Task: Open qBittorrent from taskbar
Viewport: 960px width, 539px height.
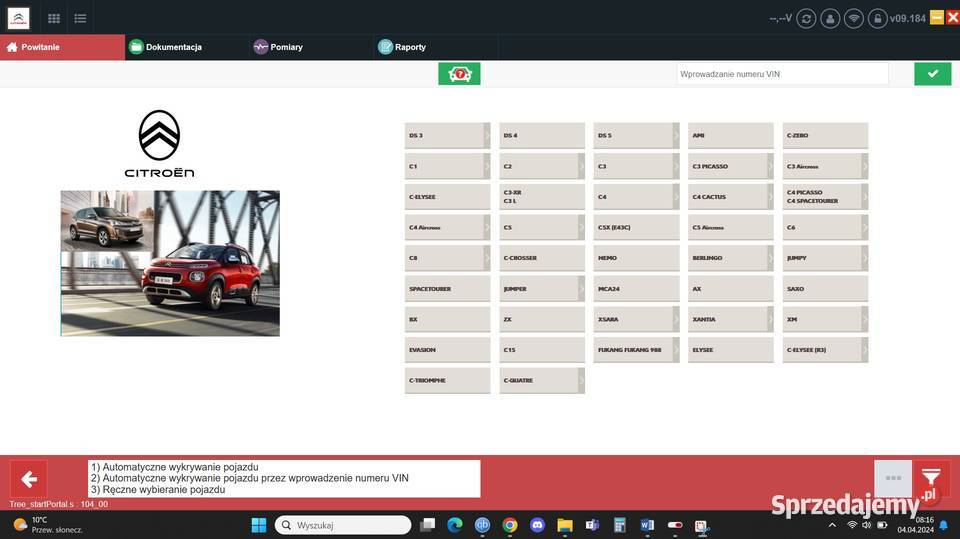Action: pos(482,525)
